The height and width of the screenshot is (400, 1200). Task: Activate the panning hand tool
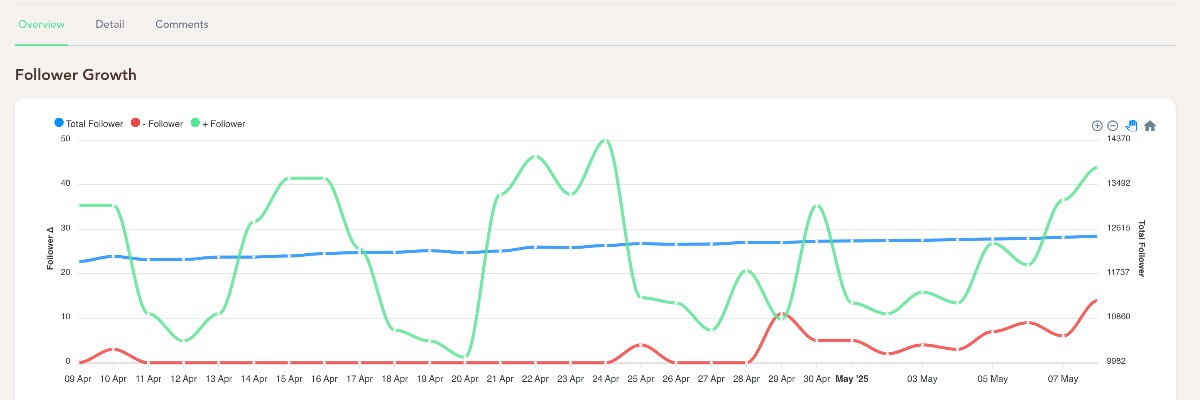tap(1131, 126)
